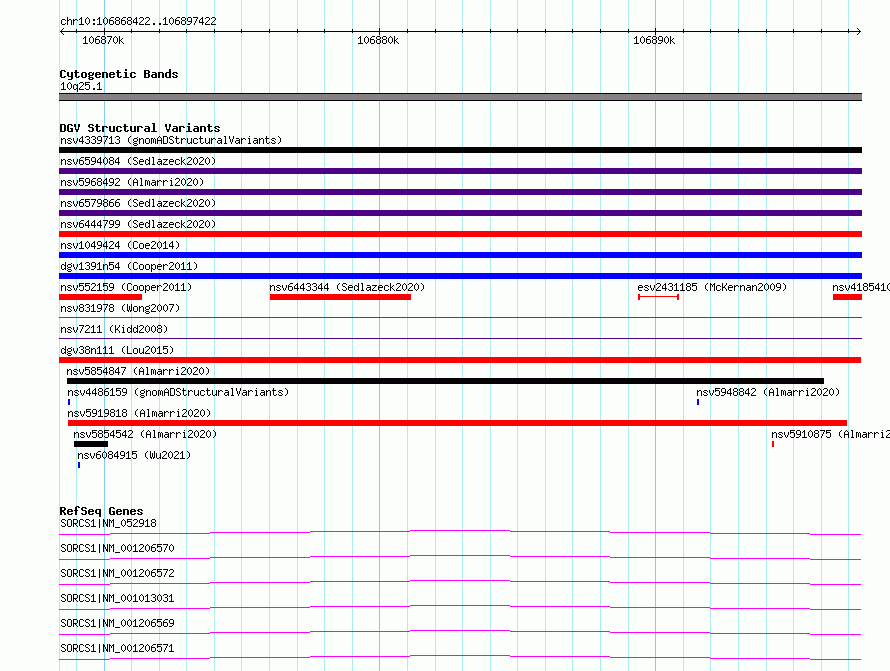Image resolution: width=890 pixels, height=671 pixels.
Task: Select the black nsv4339713 variant bar
Action: pyautogui.click(x=460, y=150)
